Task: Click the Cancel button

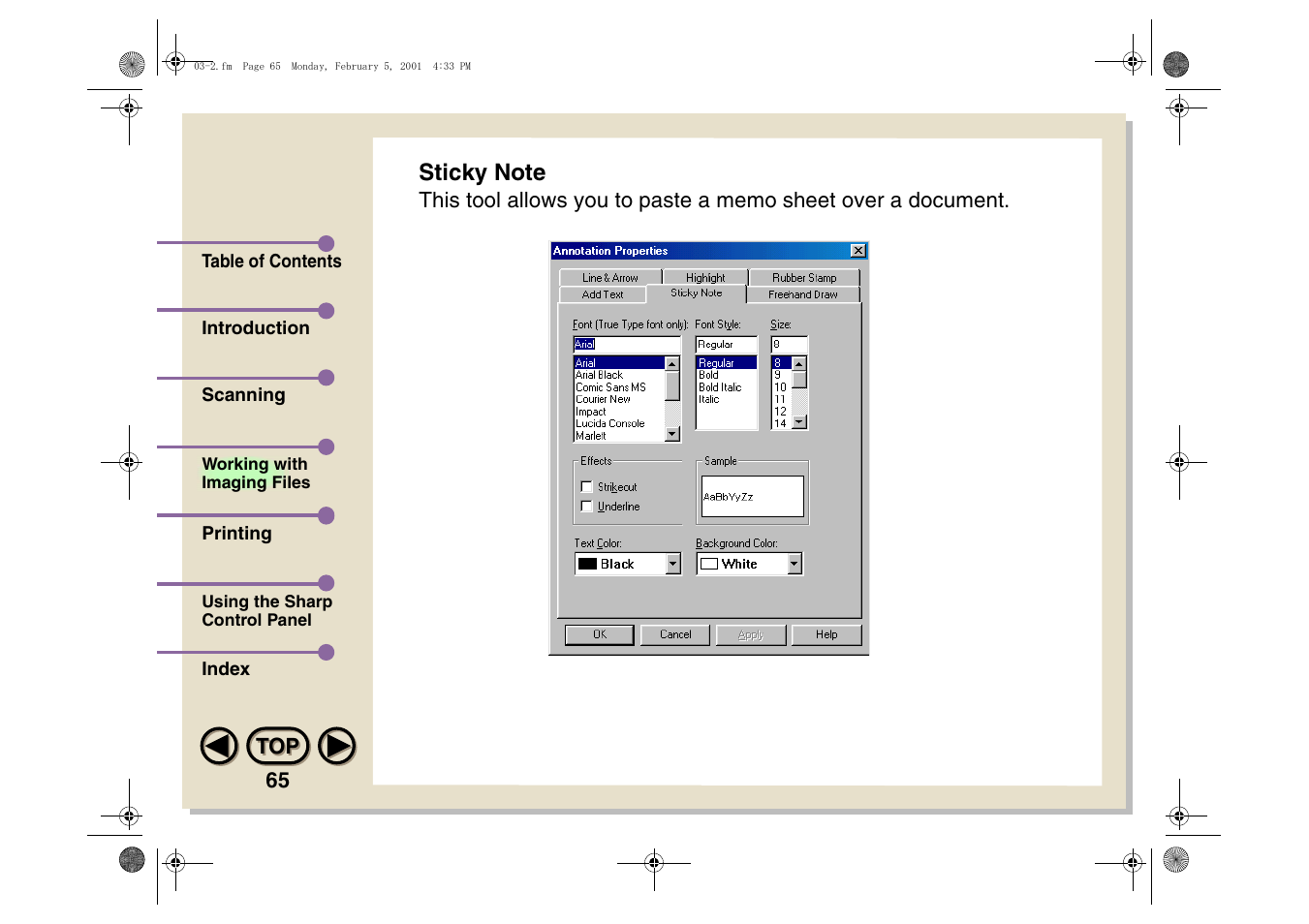Action: pos(675,634)
